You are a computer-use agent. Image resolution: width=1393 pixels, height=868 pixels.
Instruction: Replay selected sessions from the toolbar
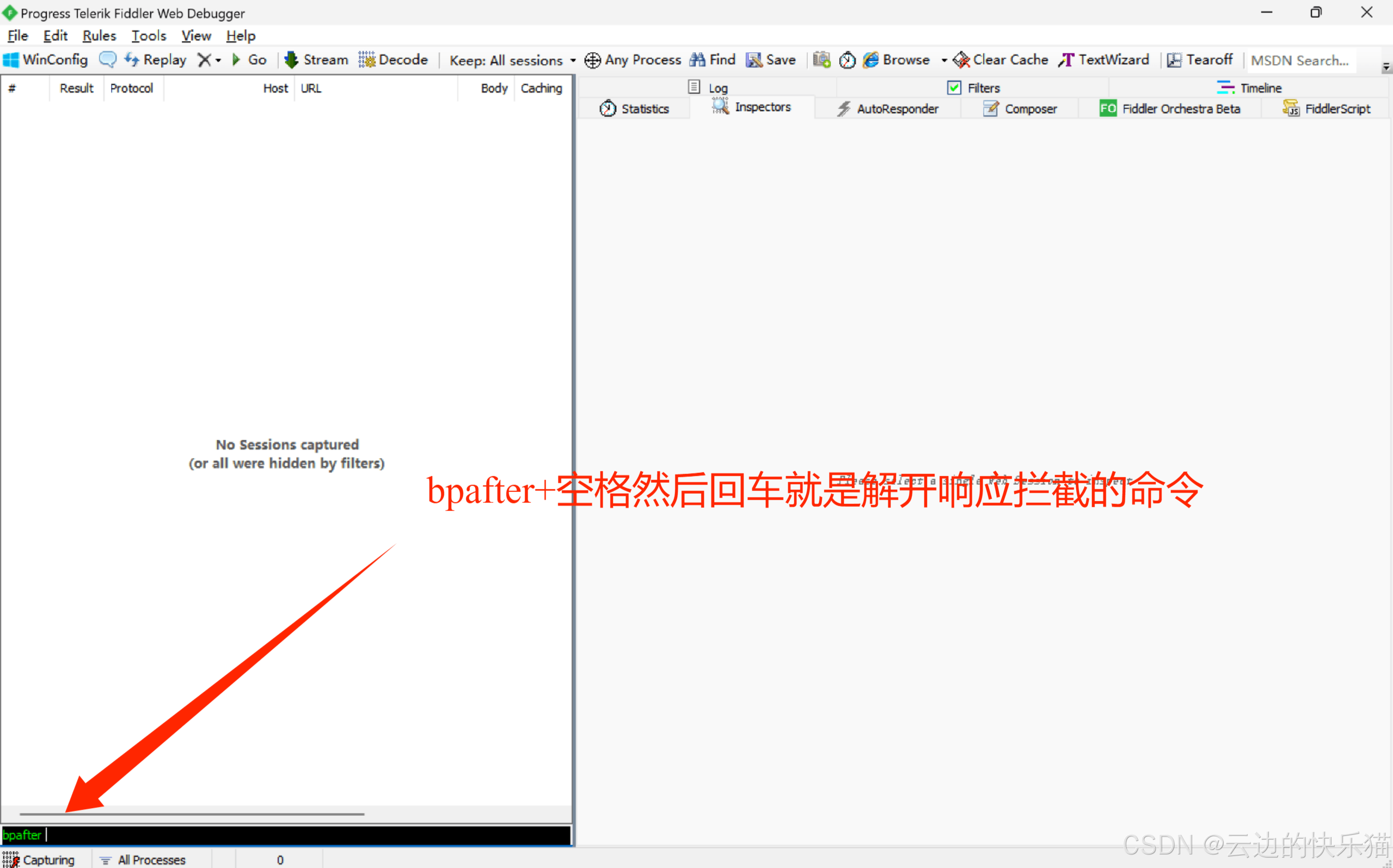point(156,60)
